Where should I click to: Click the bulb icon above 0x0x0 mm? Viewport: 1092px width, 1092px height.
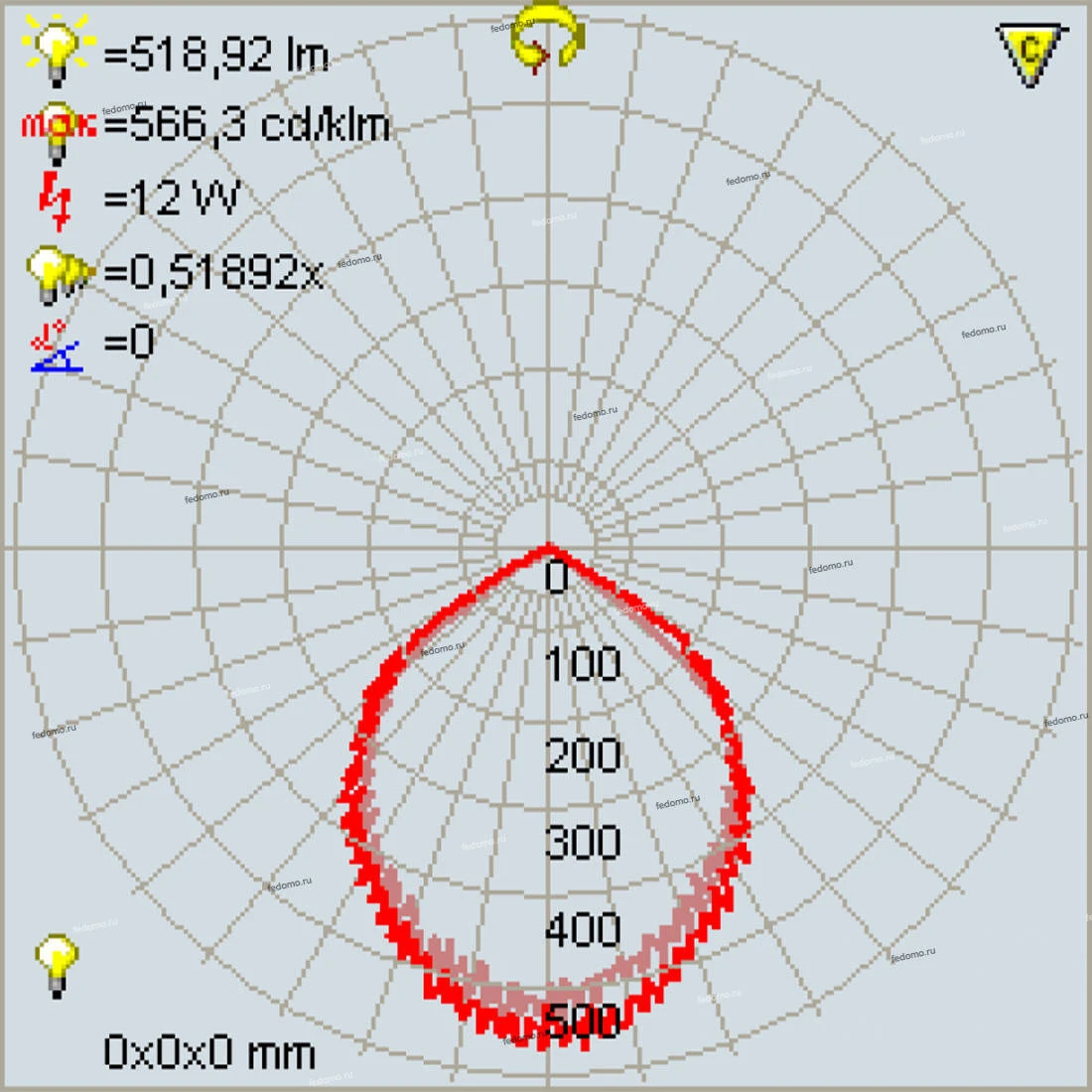(x=57, y=964)
